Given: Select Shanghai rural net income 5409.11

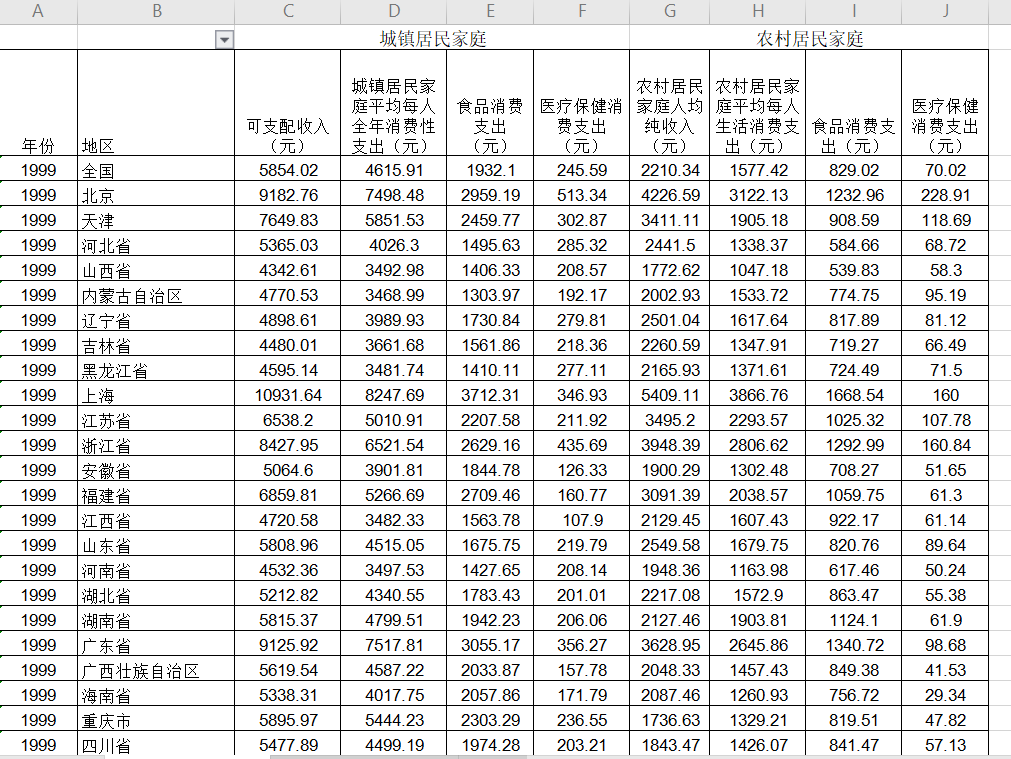Looking at the screenshot, I should tap(669, 395).
